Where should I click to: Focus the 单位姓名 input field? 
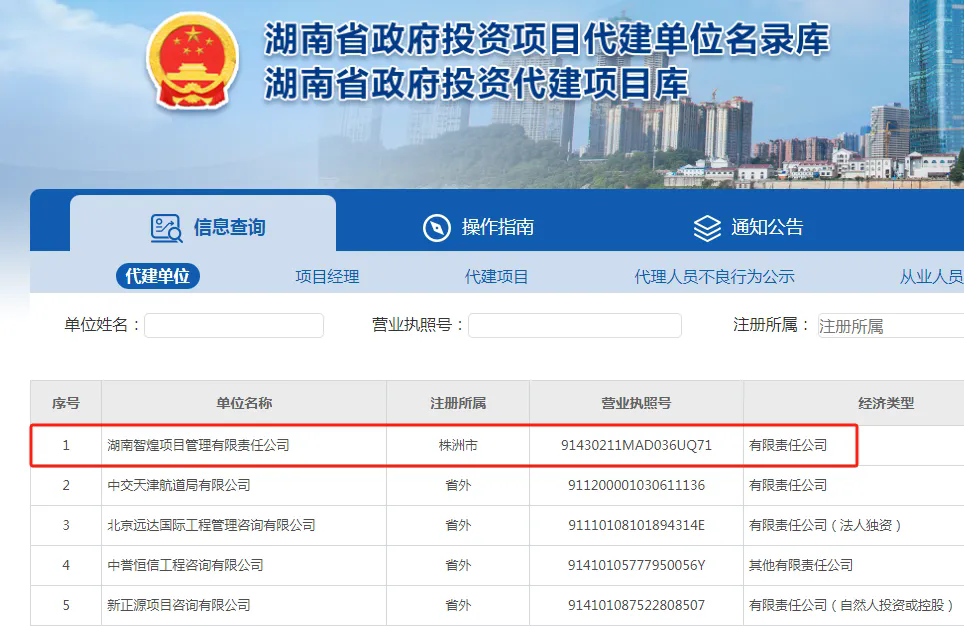(234, 326)
